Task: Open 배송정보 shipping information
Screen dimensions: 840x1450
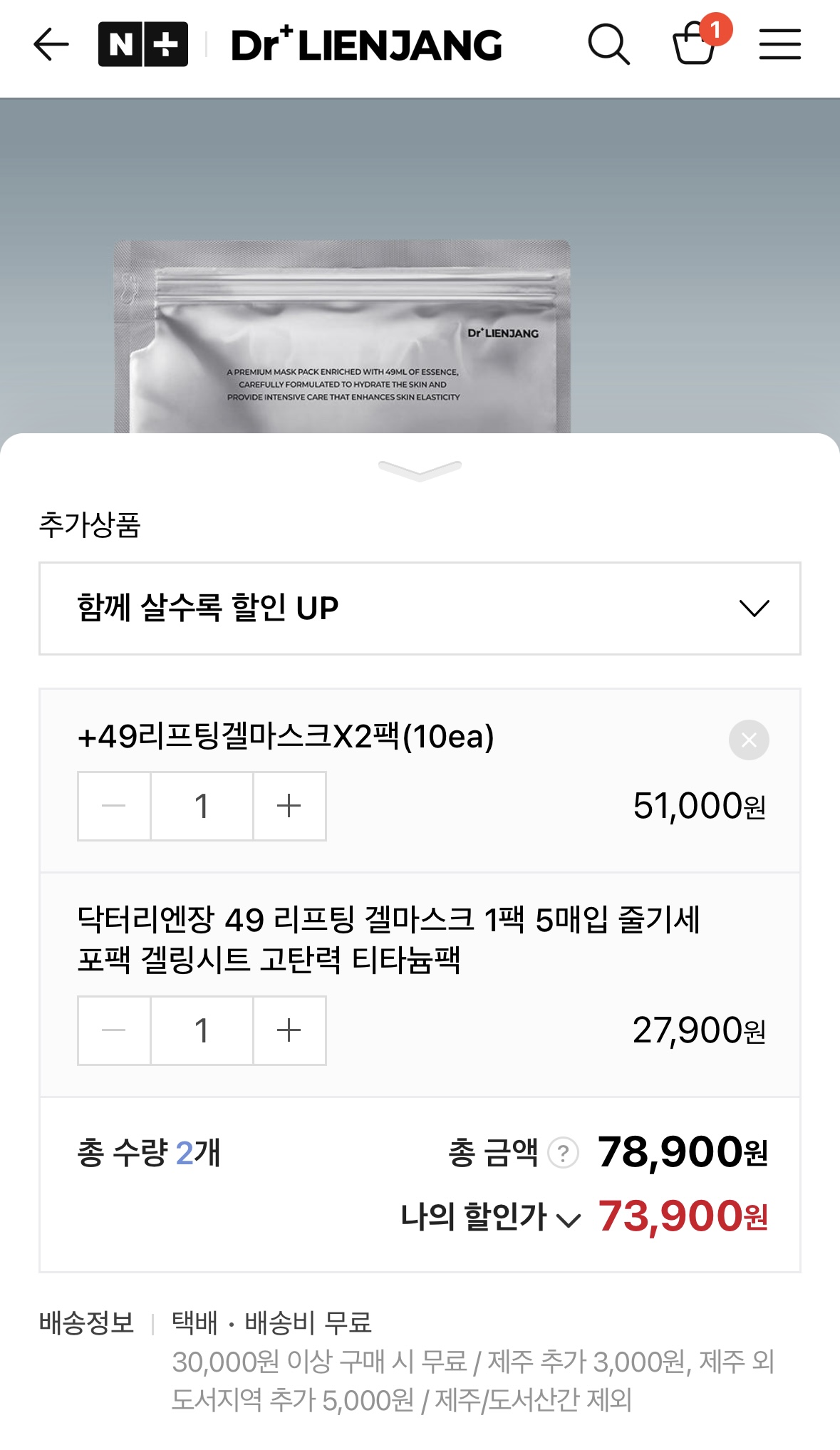Action: point(86,1322)
